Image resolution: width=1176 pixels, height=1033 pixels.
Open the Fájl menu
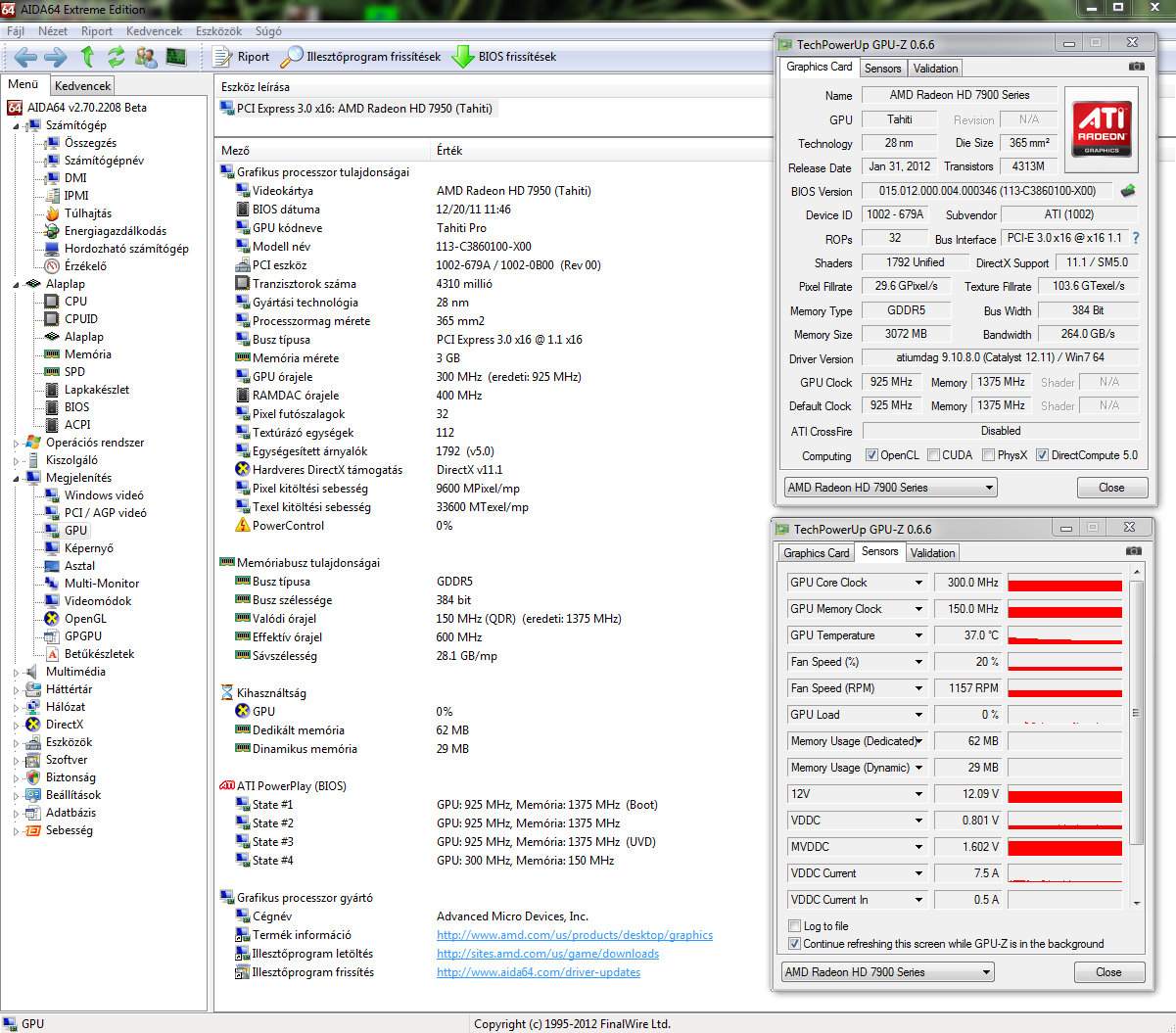coord(16,31)
